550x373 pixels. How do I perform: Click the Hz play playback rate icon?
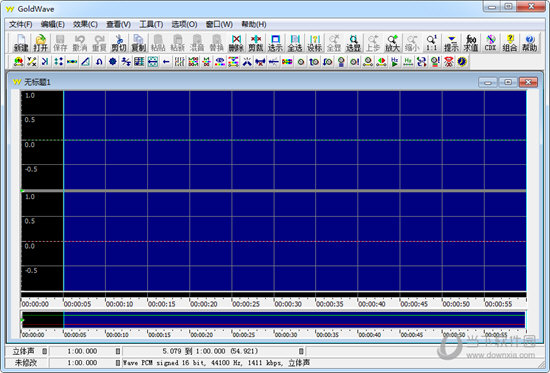[x=395, y=62]
